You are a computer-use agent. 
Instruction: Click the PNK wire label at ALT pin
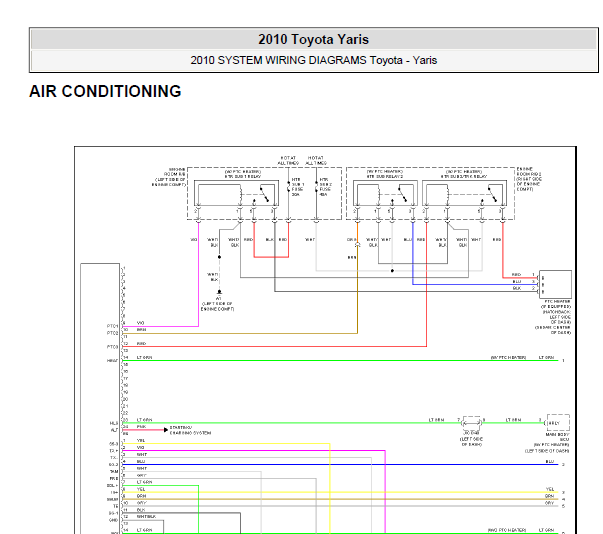(141, 427)
